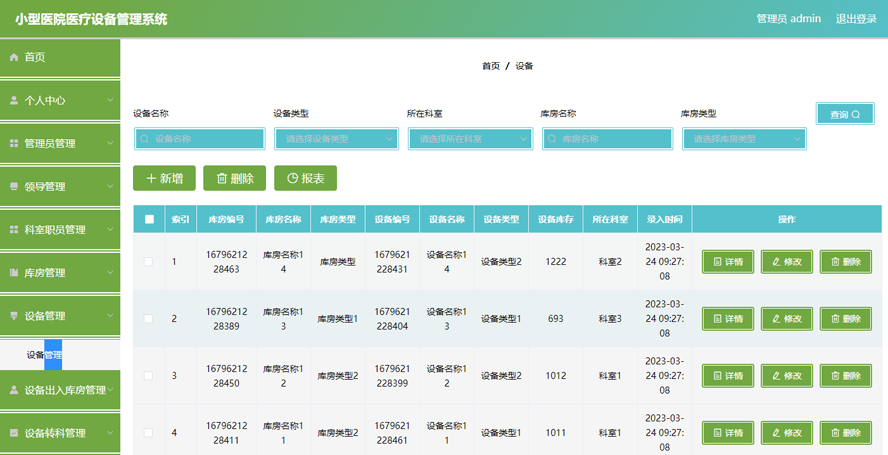Select the 设备管理 submenu item
This screenshot has width=888, height=455.
pos(60,355)
